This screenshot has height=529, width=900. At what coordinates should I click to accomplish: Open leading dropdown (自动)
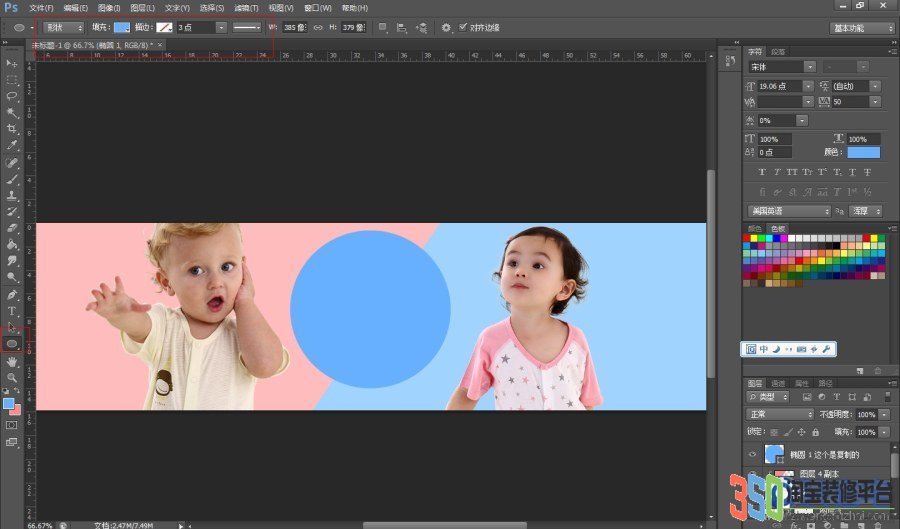pos(875,87)
